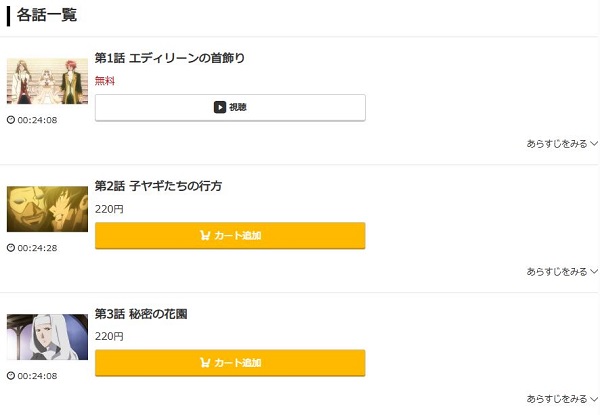The height and width of the screenshot is (415, 600).
Task: Click the clock icon beside the 00:24:28 duration
Action: (11, 248)
